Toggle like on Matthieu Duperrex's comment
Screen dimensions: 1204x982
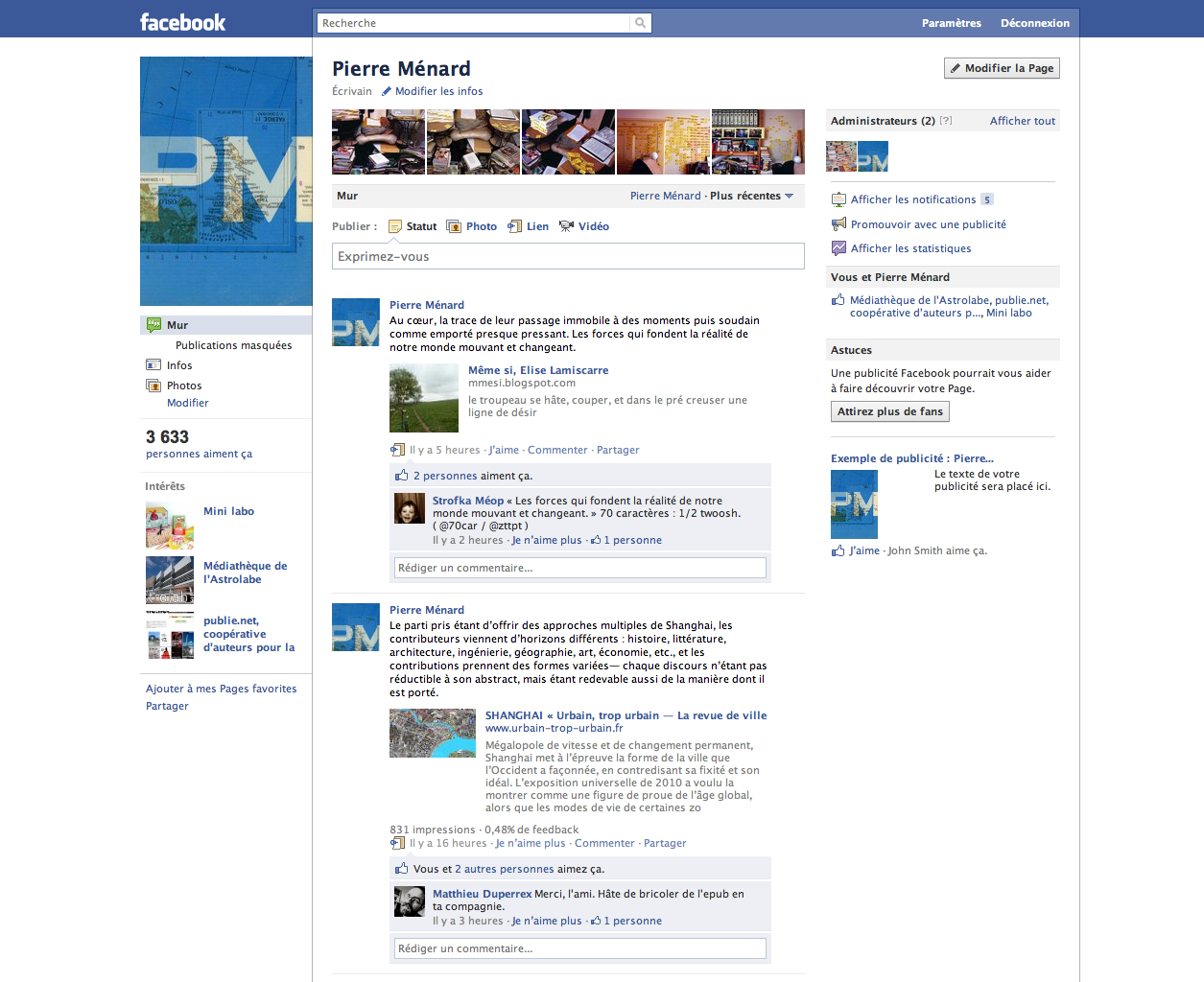pos(547,922)
